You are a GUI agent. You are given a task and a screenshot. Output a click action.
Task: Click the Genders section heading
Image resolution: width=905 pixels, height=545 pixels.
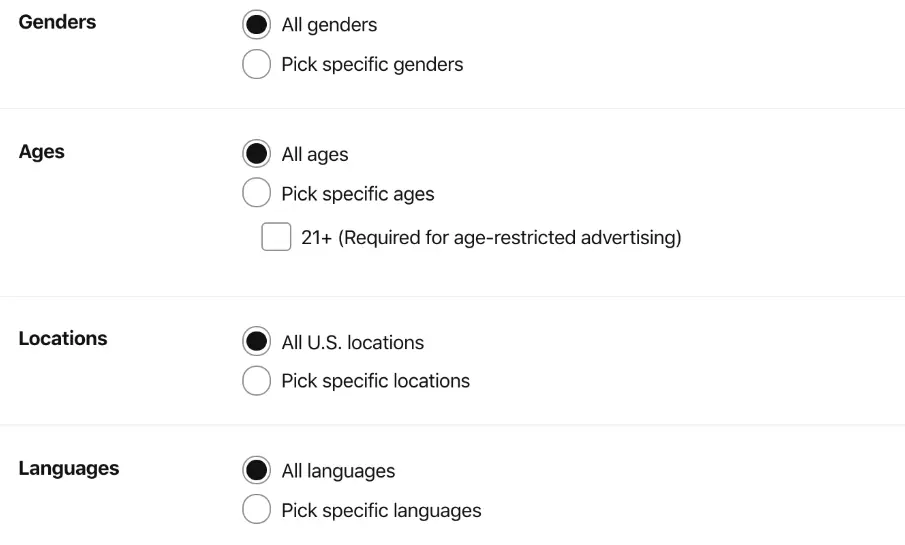tap(57, 22)
